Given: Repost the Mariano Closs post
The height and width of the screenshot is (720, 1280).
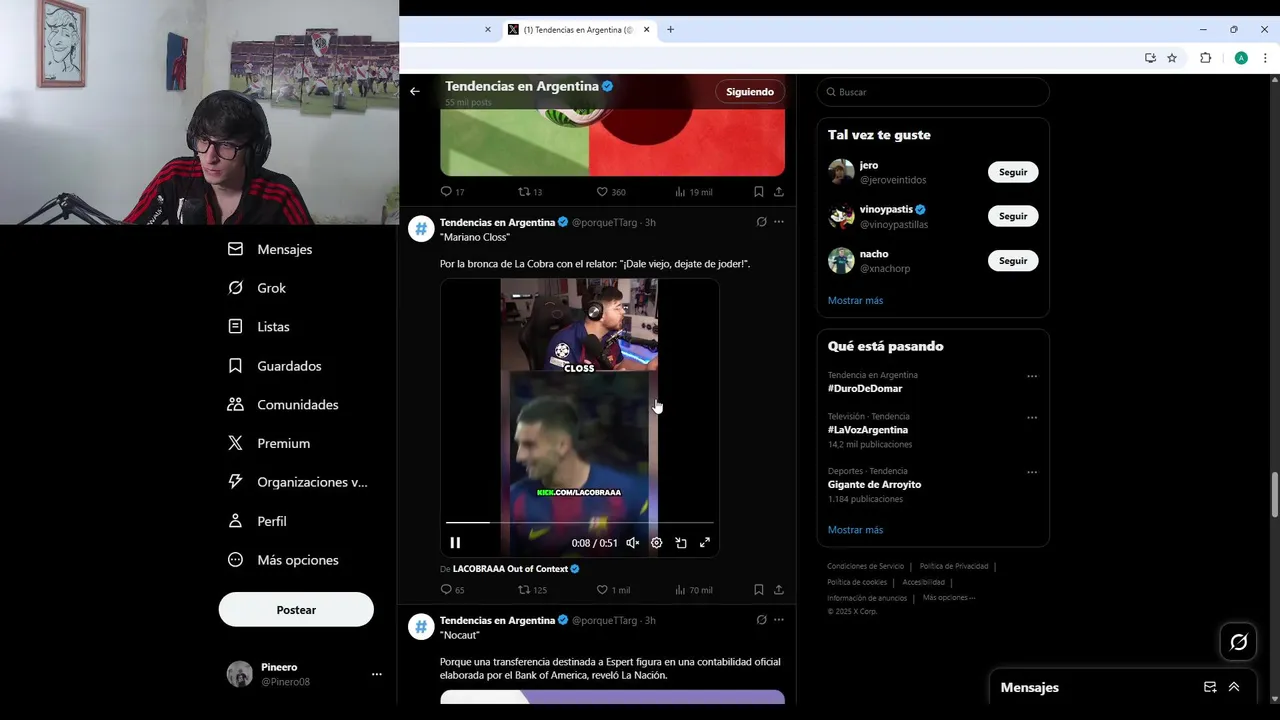Looking at the screenshot, I should click(x=532, y=590).
